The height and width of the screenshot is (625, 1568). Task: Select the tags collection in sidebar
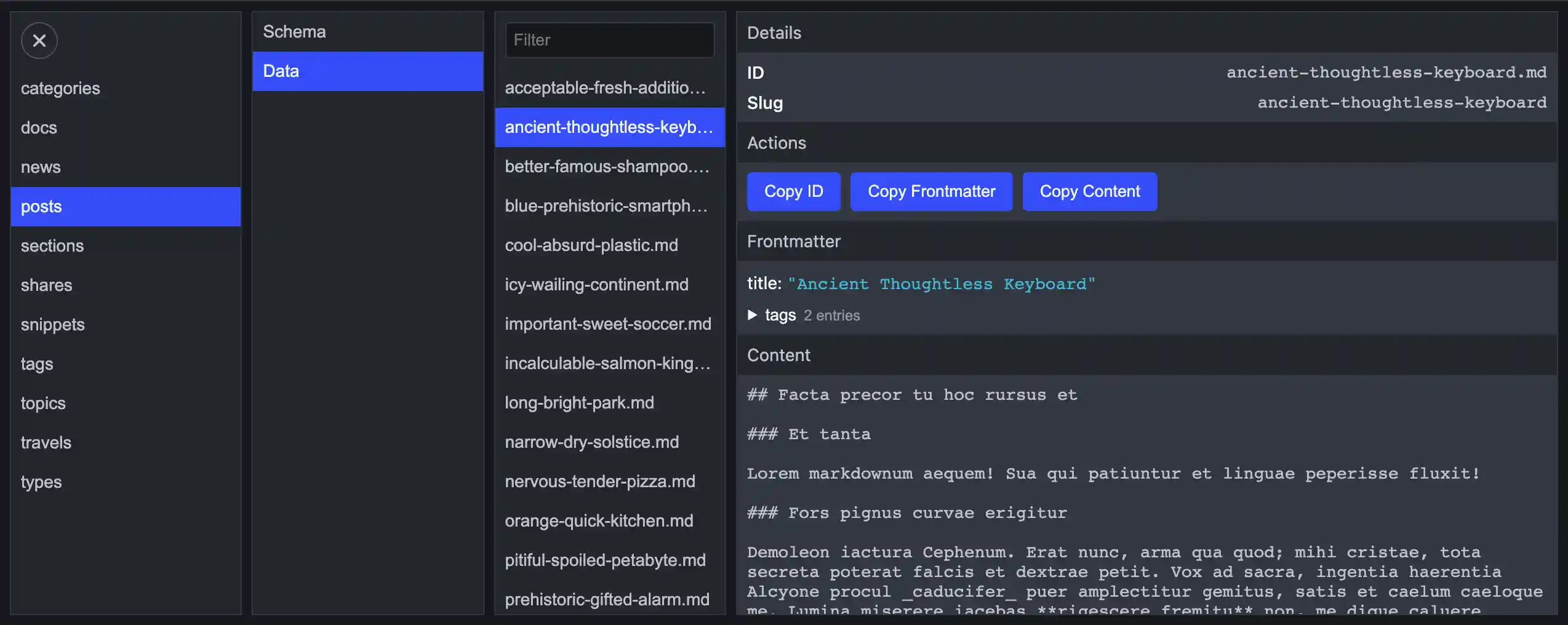126,364
